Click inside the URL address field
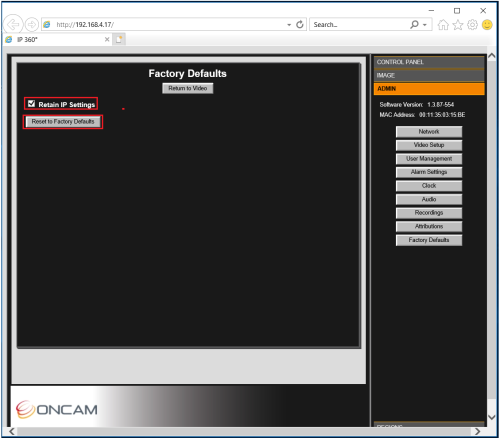 click(x=167, y=25)
